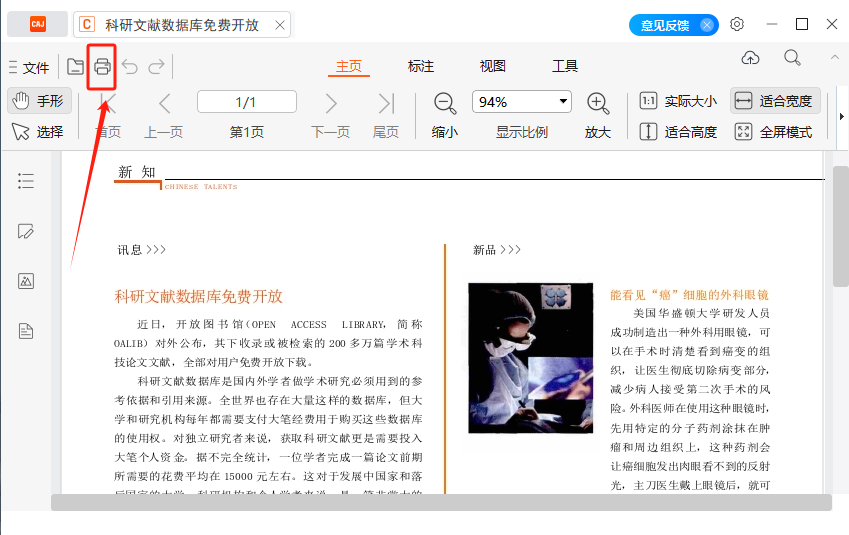Expand the 94% zoom ratio dropdown

click(563, 101)
